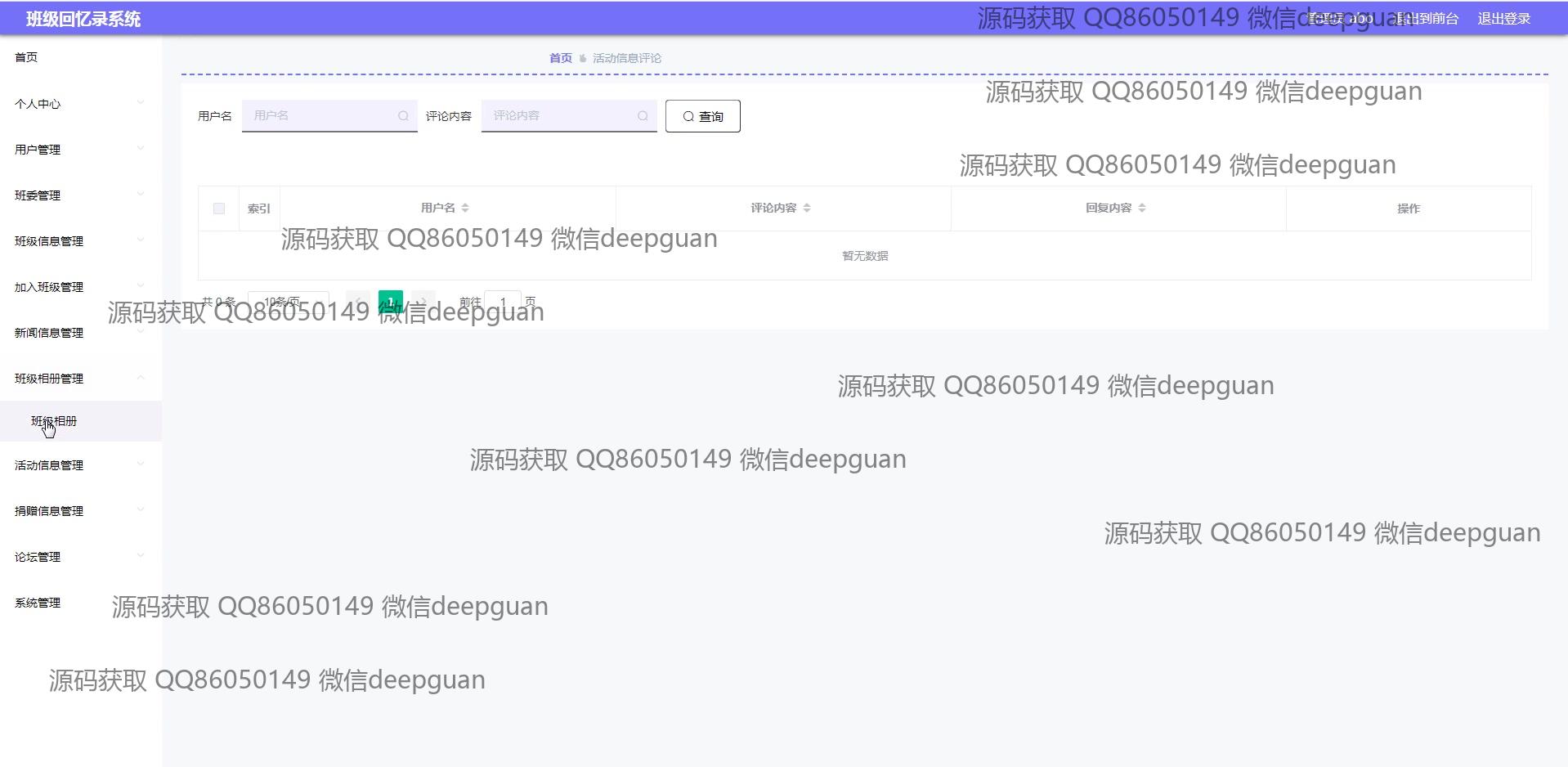Sort by the 评论内容 column arrows

coord(807,209)
